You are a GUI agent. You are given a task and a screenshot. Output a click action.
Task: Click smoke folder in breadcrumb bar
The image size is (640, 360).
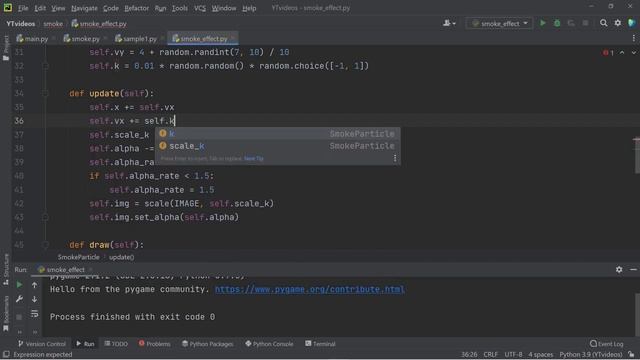tap(53, 24)
